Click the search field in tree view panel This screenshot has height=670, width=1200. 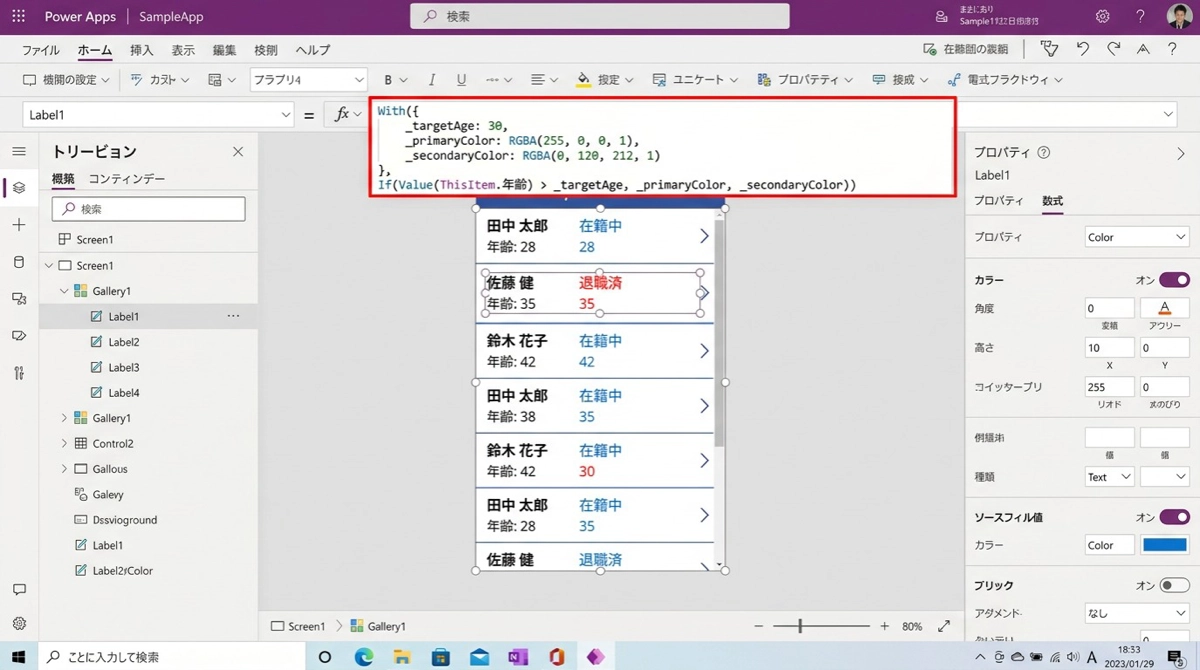(148, 209)
